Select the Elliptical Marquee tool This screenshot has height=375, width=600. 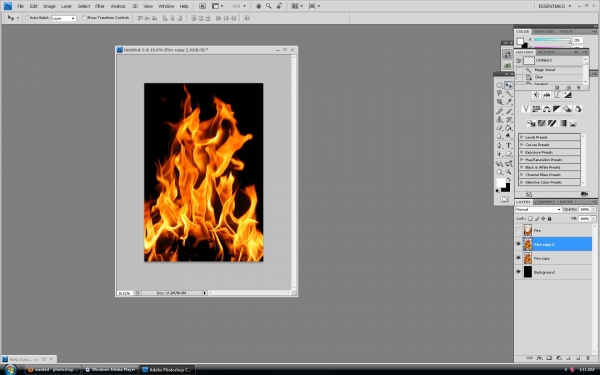(x=499, y=85)
